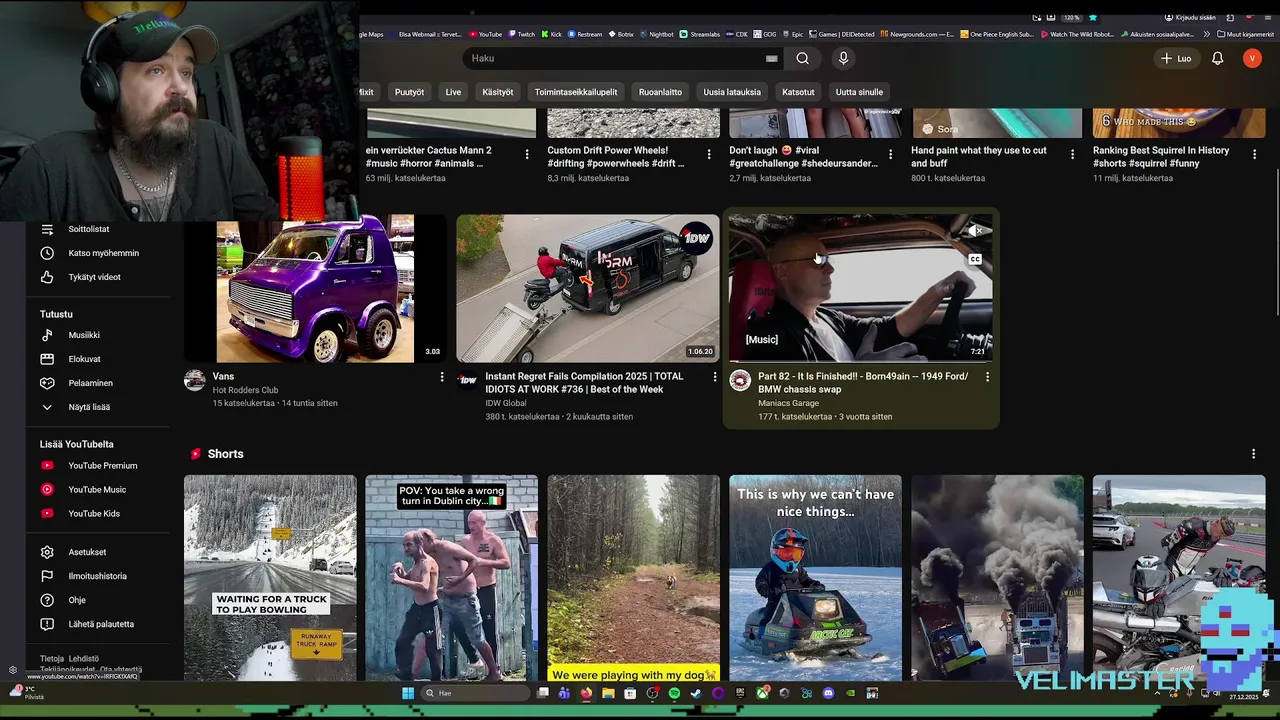Viewport: 1280px width, 720px height.
Task: Open options for Hand paint short
Action: click(x=1072, y=154)
